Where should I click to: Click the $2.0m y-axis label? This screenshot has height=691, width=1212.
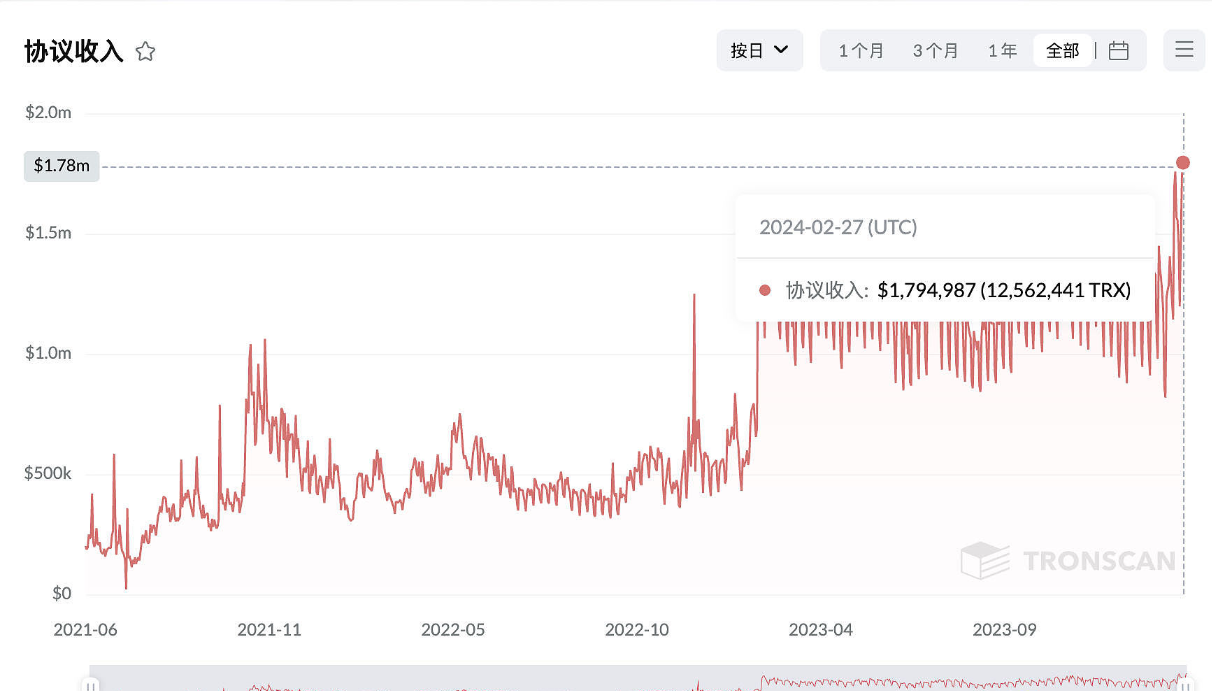coord(48,112)
